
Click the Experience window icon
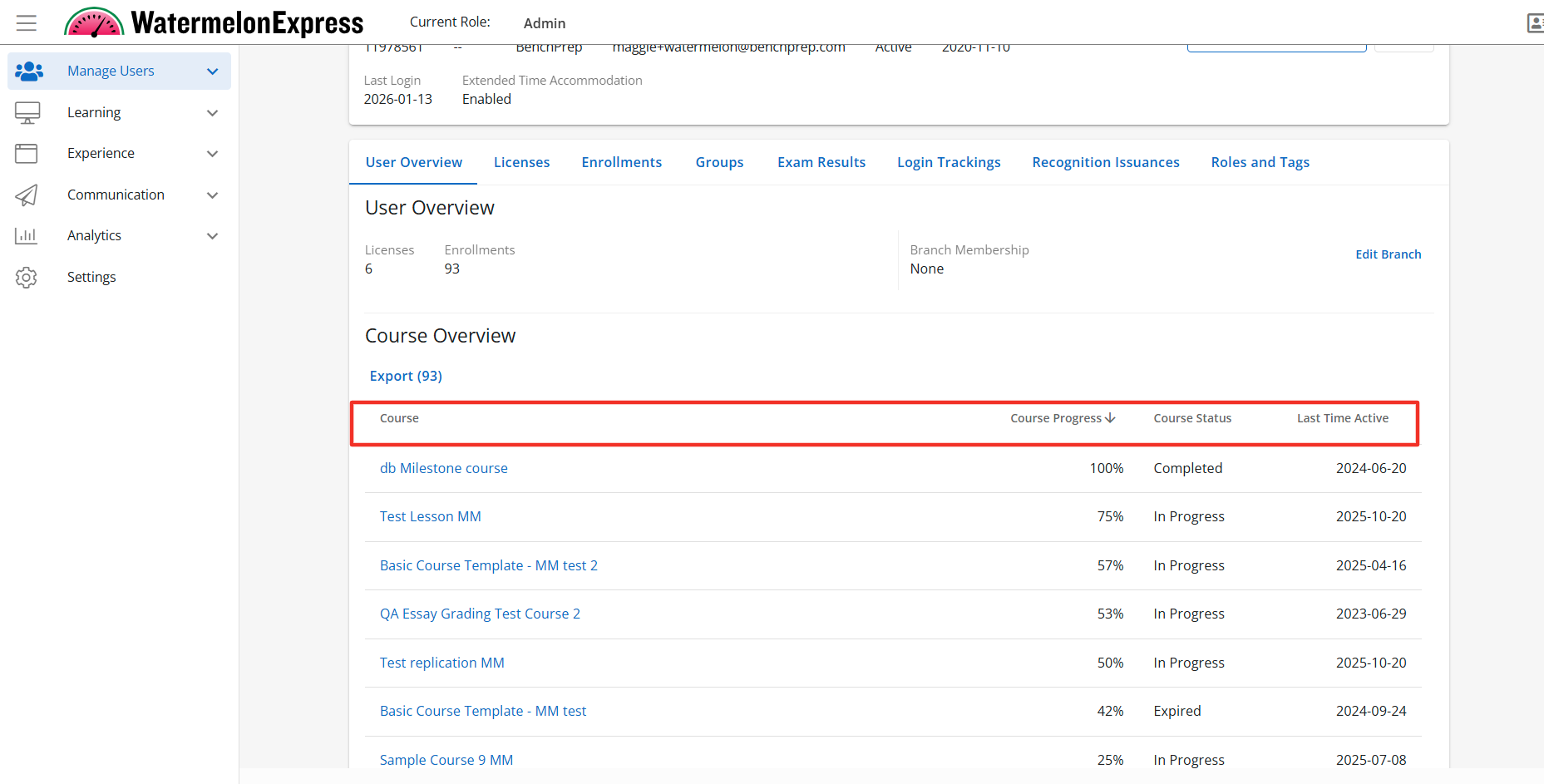click(x=27, y=153)
